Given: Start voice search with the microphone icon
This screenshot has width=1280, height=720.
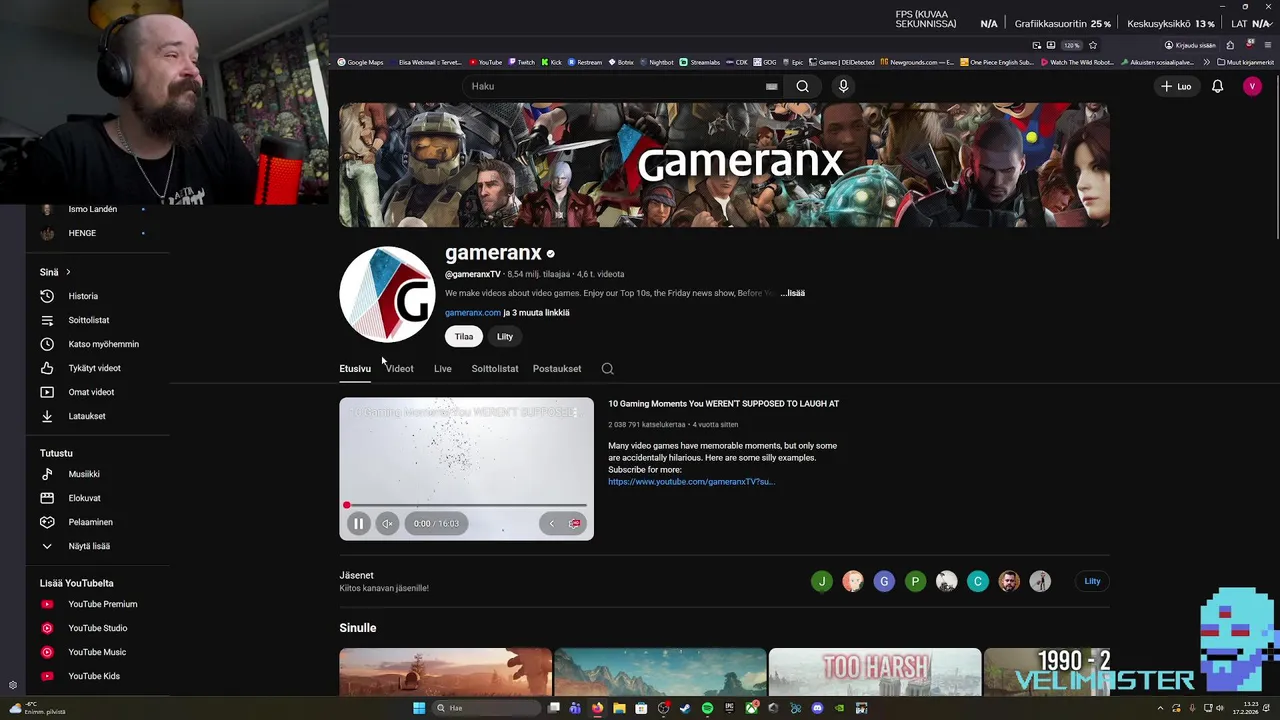Looking at the screenshot, I should [843, 86].
